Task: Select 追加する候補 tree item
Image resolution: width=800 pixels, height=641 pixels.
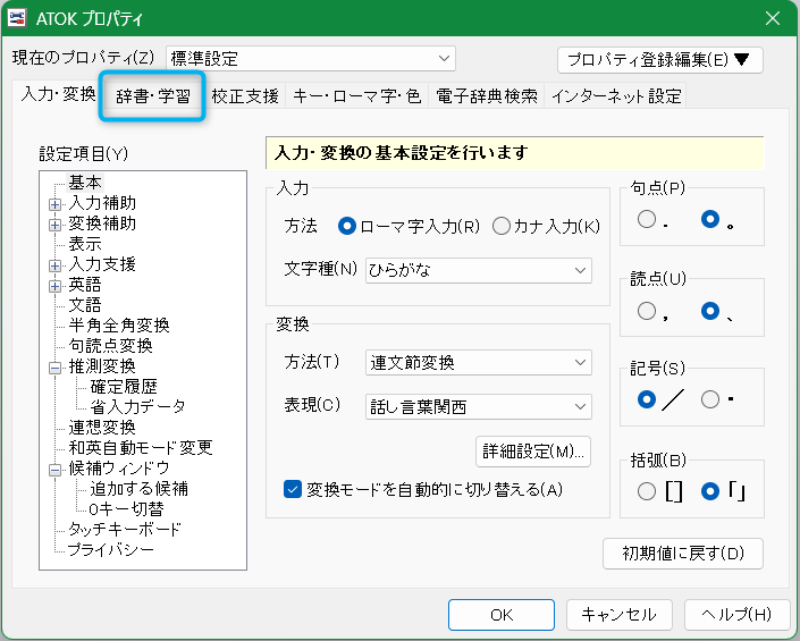Action: (139, 489)
